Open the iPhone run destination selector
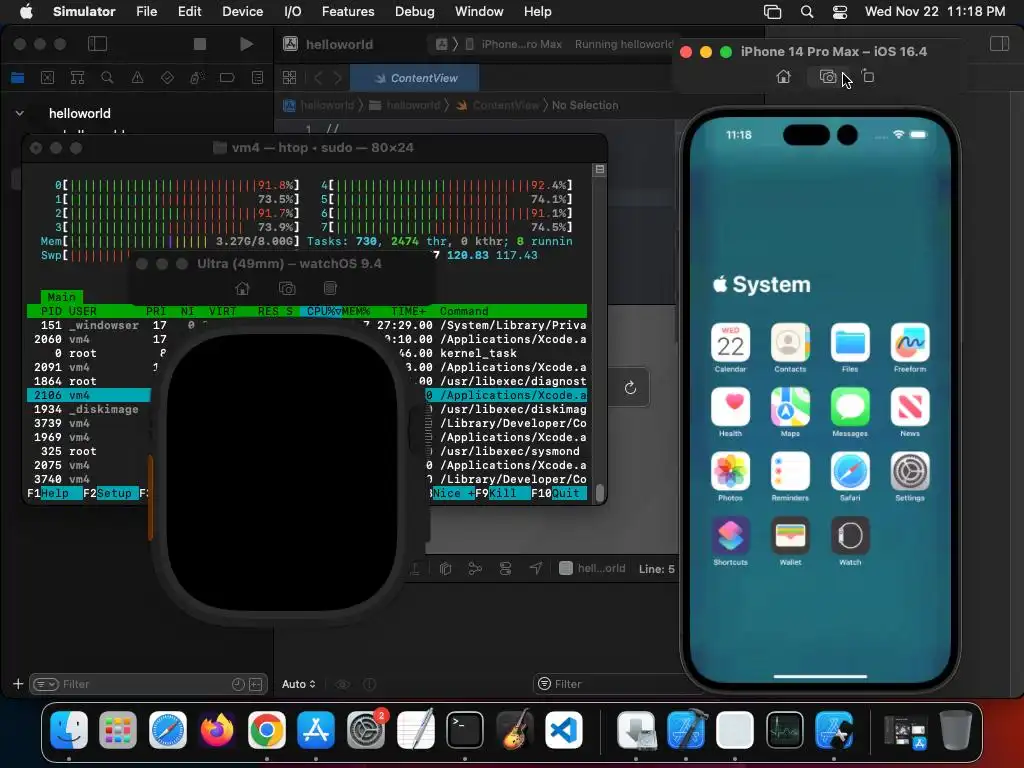This screenshot has height=768, width=1024. (516, 44)
